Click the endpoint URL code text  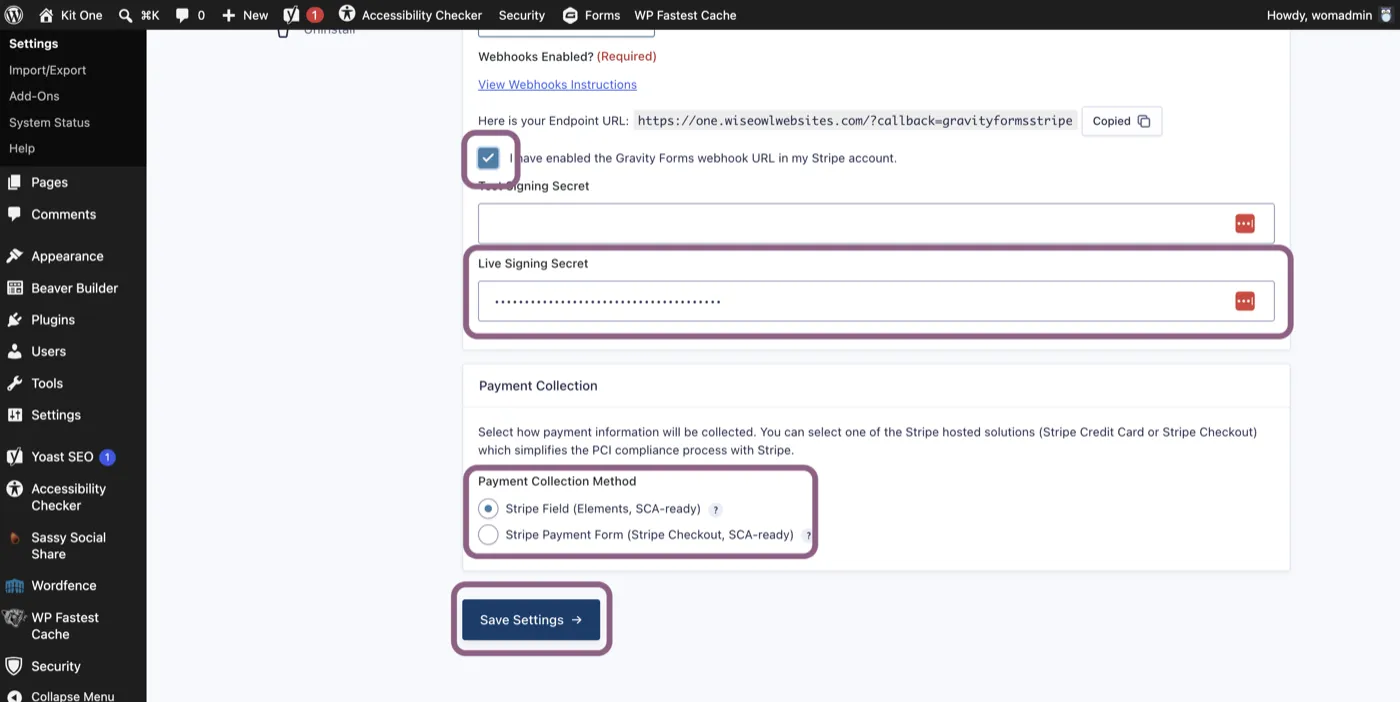(855, 121)
